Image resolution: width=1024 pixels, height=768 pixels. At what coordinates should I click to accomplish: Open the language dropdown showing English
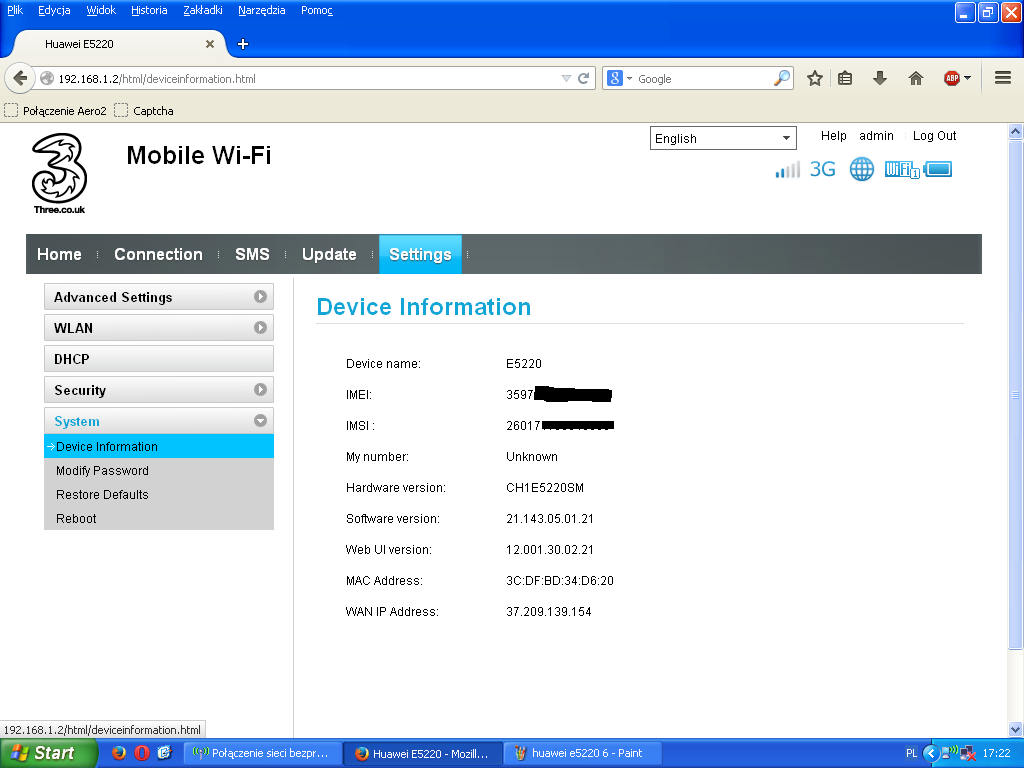[x=722, y=138]
